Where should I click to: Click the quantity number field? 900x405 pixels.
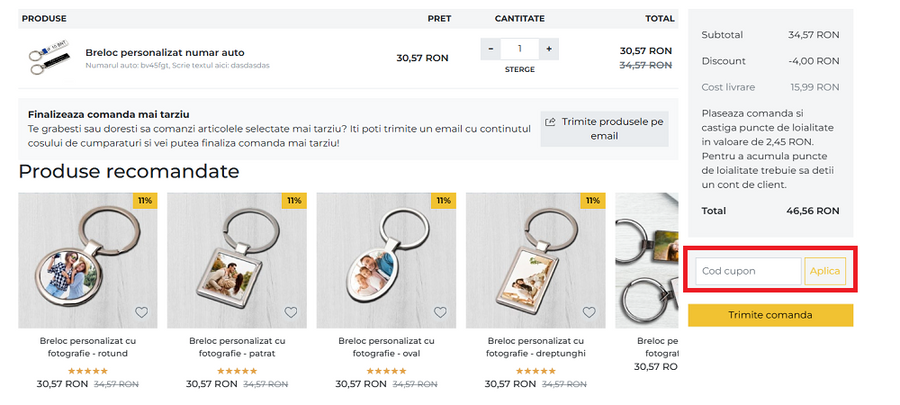pos(520,49)
